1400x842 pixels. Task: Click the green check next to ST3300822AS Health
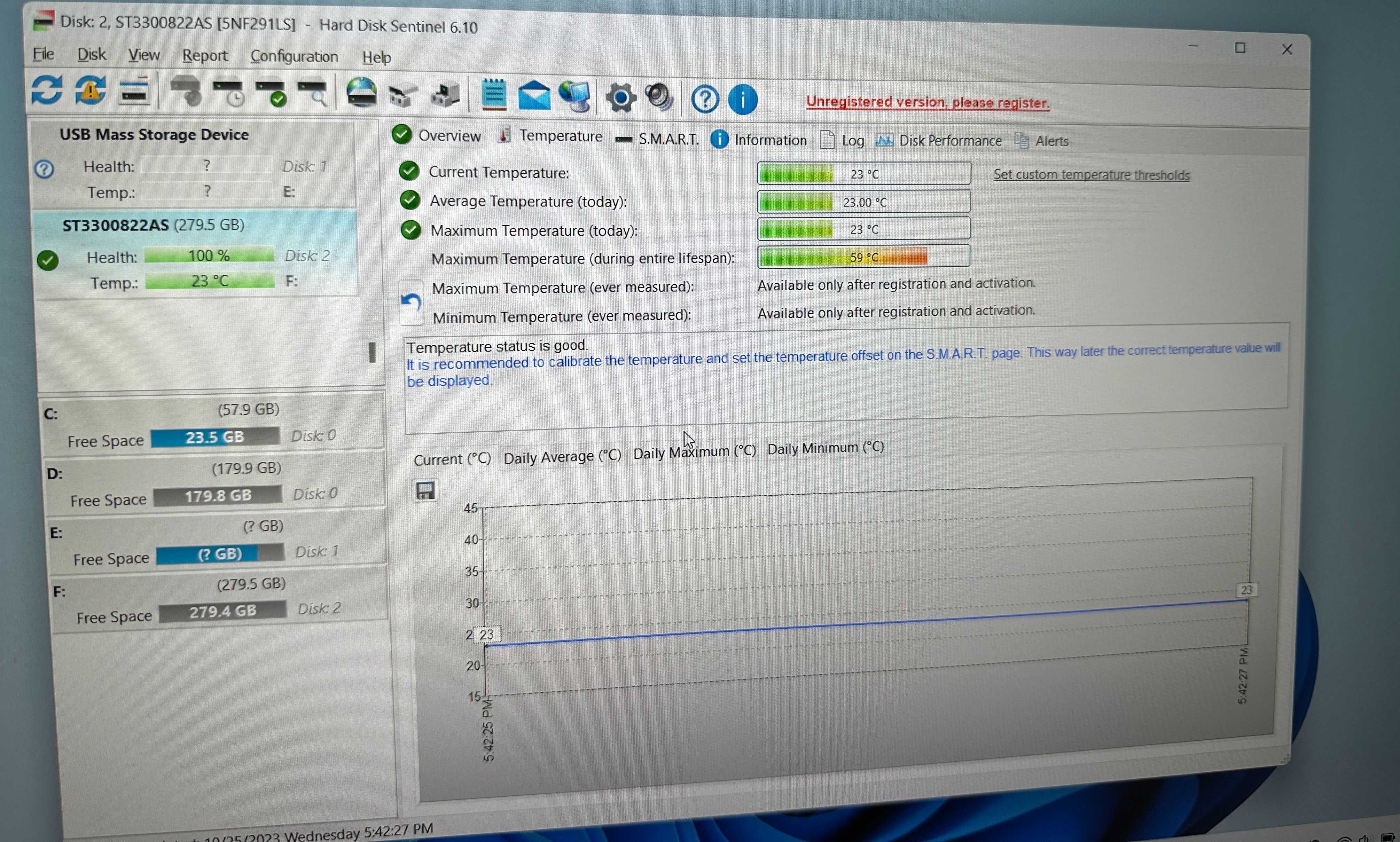pyautogui.click(x=48, y=260)
